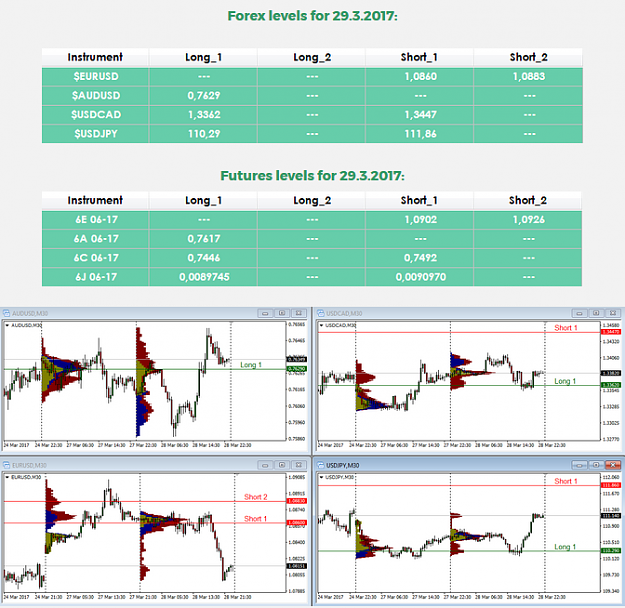Close the USDJPY,M30 chart window
The image size is (625, 608).
pos(613,465)
